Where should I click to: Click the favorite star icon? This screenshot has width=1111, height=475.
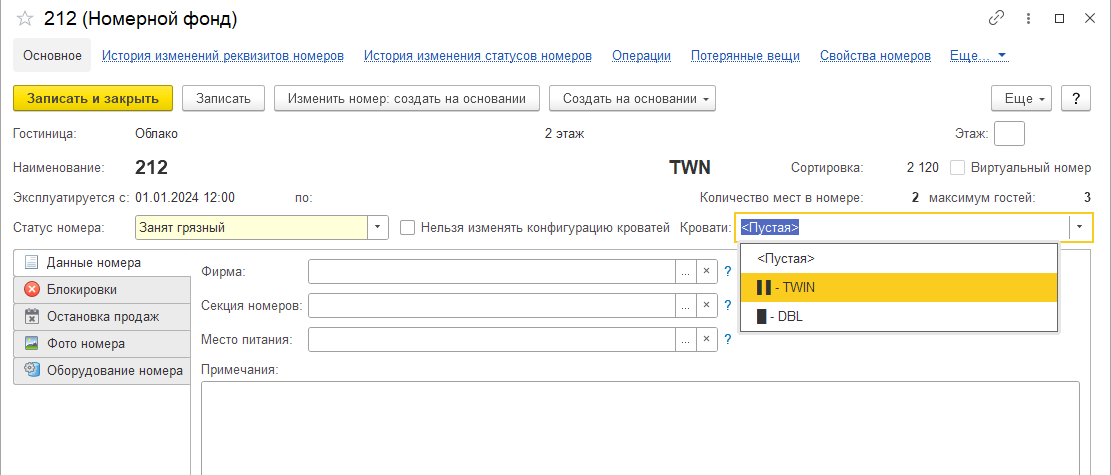click(x=24, y=18)
